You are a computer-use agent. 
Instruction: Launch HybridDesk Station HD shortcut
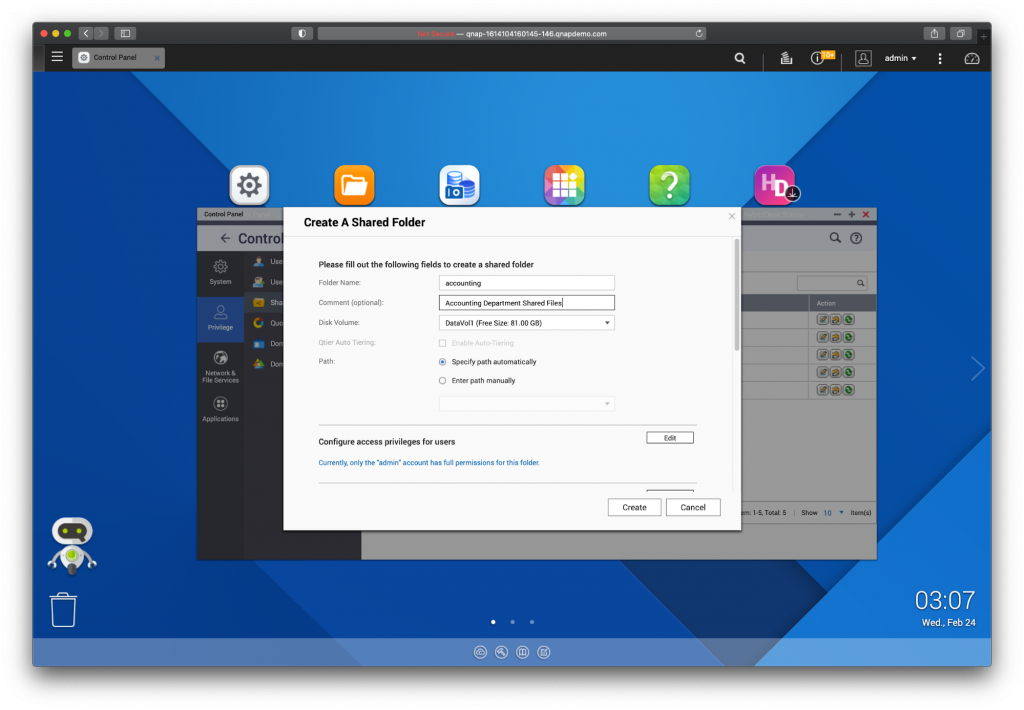(x=775, y=185)
